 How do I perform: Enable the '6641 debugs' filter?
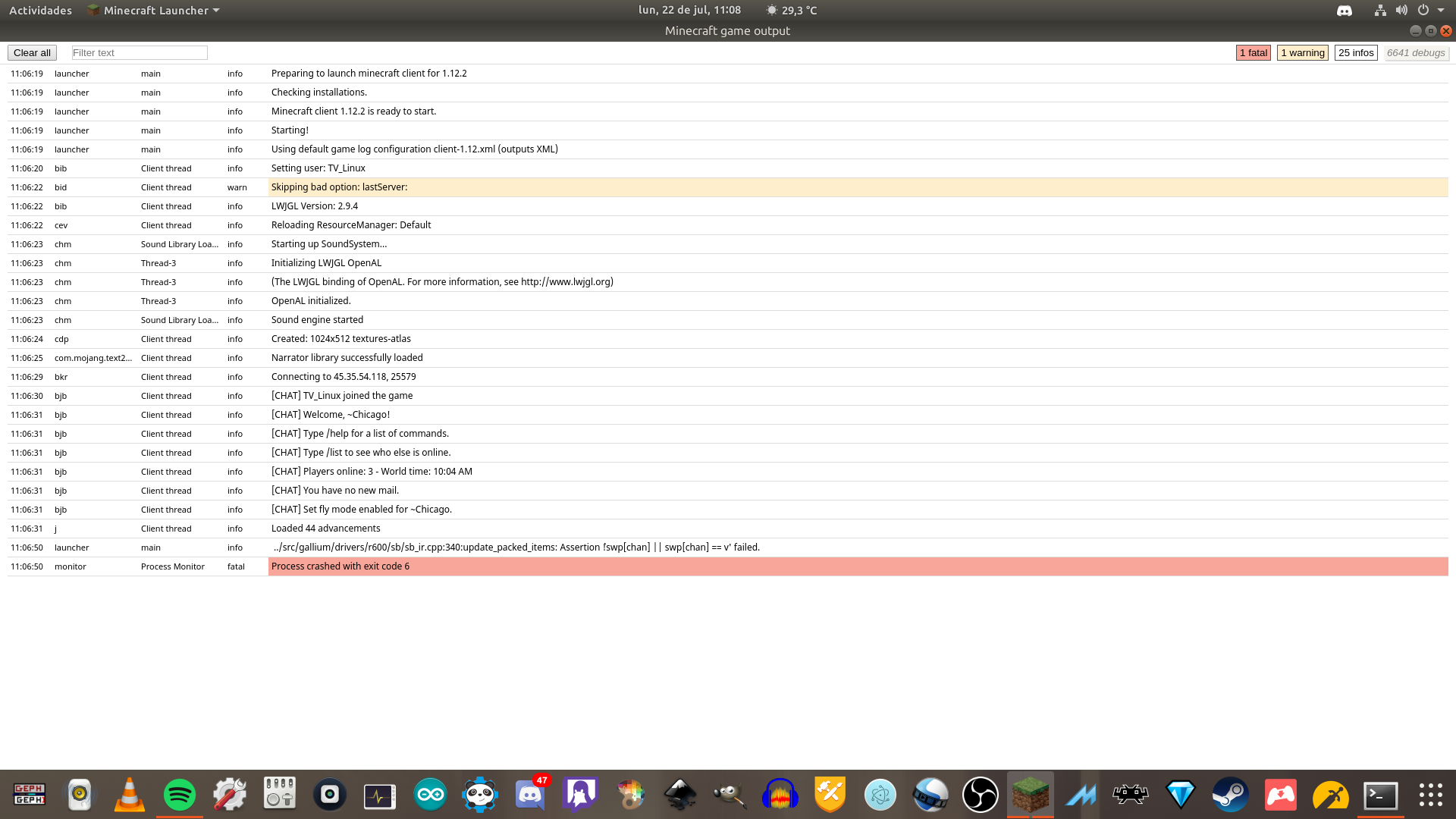pyautogui.click(x=1415, y=52)
